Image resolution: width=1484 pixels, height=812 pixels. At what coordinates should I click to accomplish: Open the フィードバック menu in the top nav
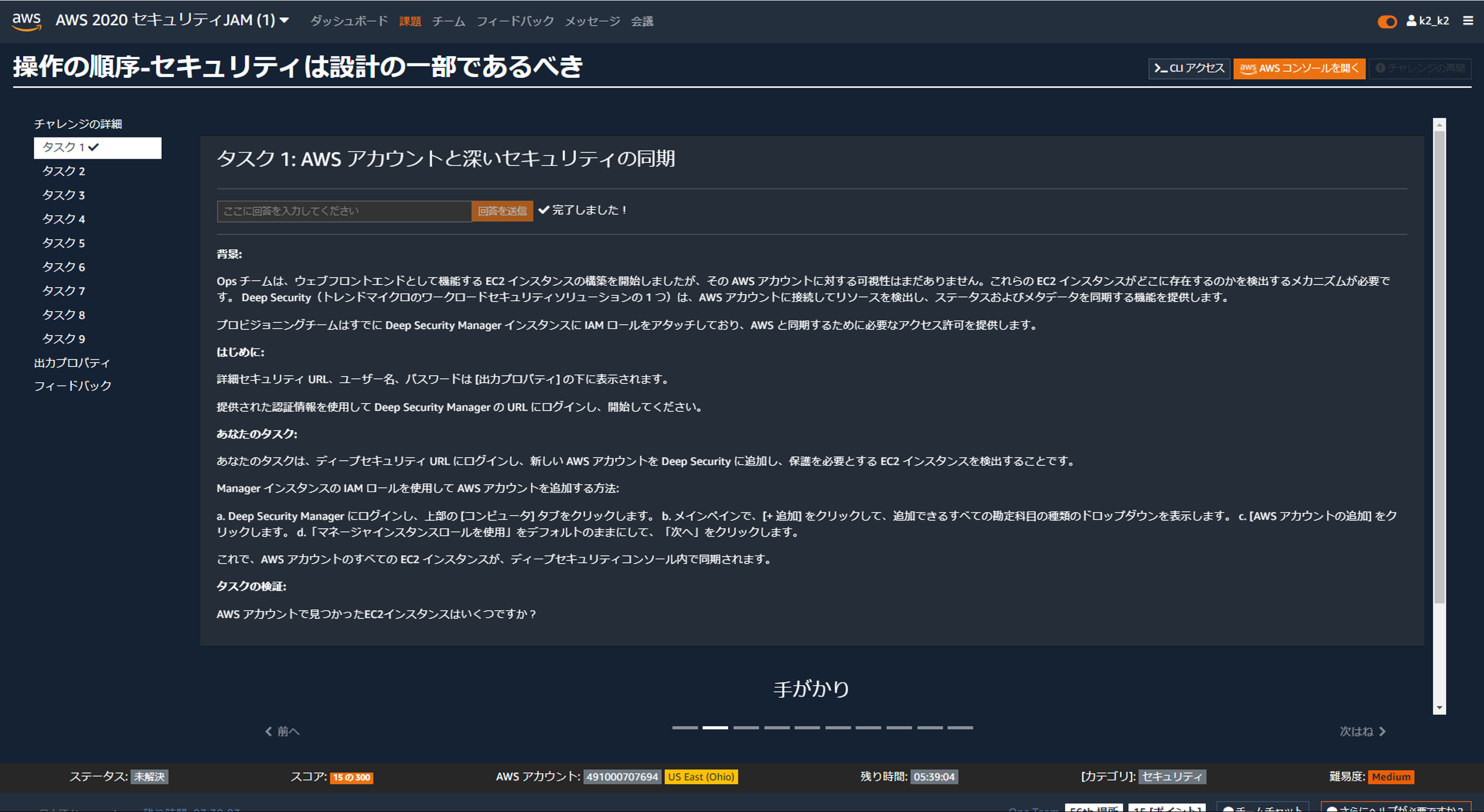tap(515, 21)
